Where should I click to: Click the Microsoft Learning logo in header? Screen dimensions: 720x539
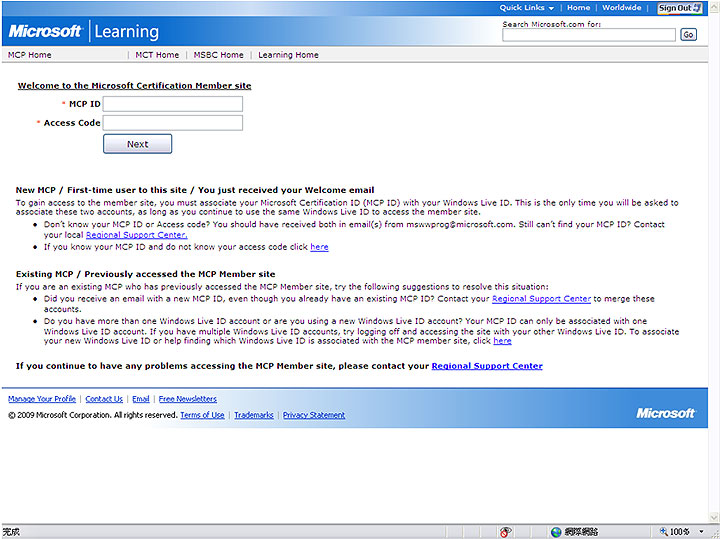tap(83, 31)
